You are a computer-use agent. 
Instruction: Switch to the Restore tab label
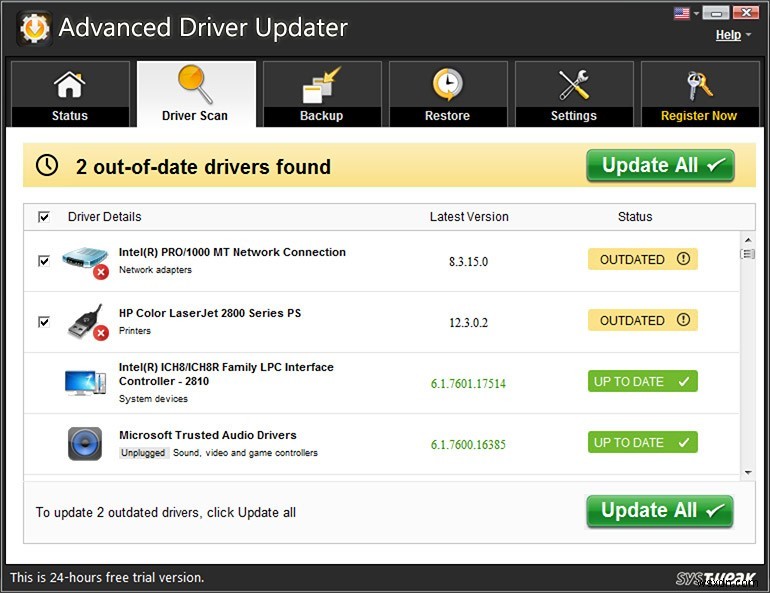point(447,116)
